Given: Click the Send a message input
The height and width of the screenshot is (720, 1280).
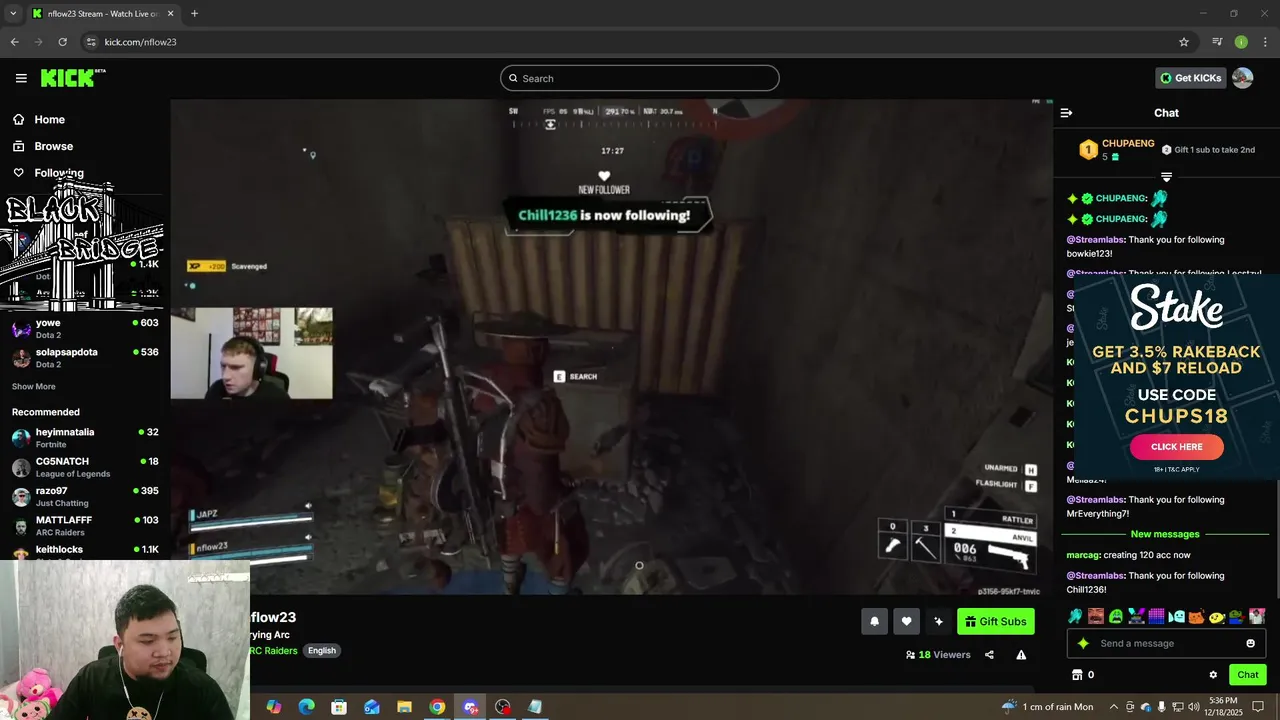Looking at the screenshot, I should (x=1166, y=643).
